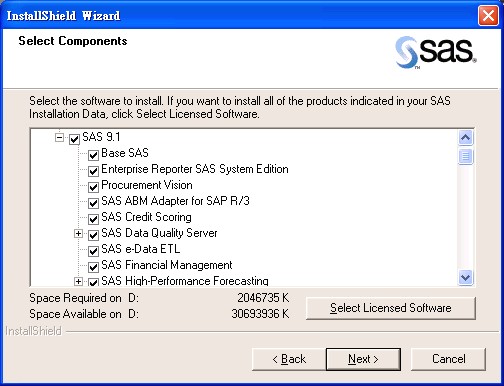
Task: Uncheck the SAS Financial Management checkbox
Action: [x=93, y=267]
